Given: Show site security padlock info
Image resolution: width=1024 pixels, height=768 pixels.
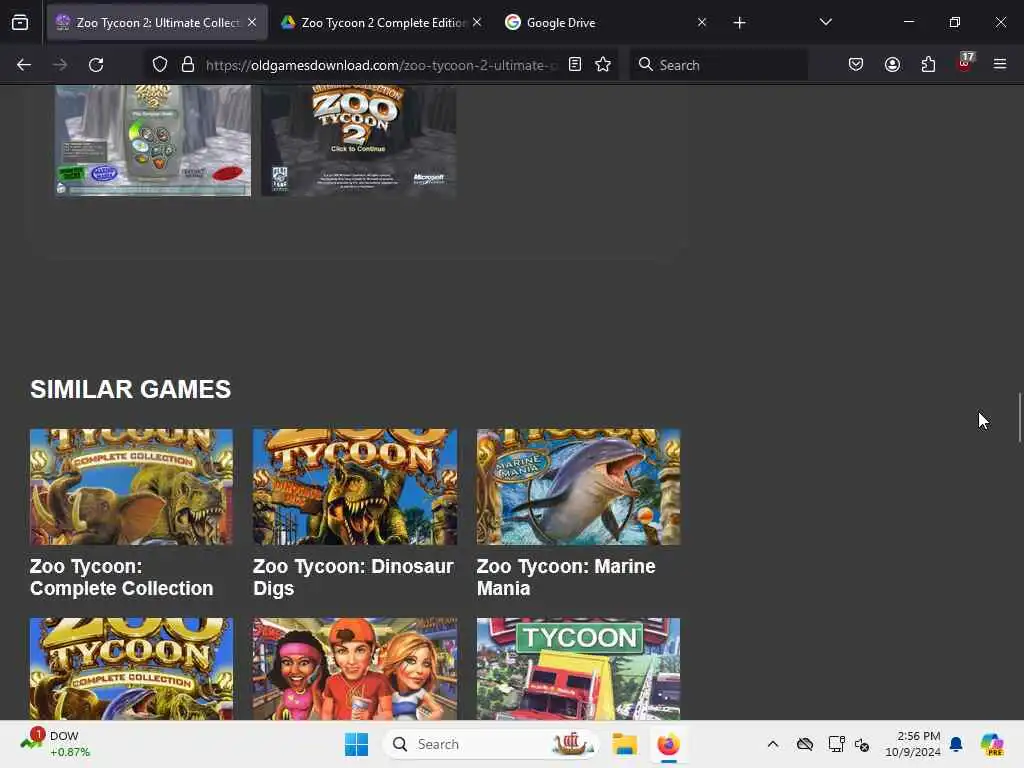Looking at the screenshot, I should click(x=188, y=65).
